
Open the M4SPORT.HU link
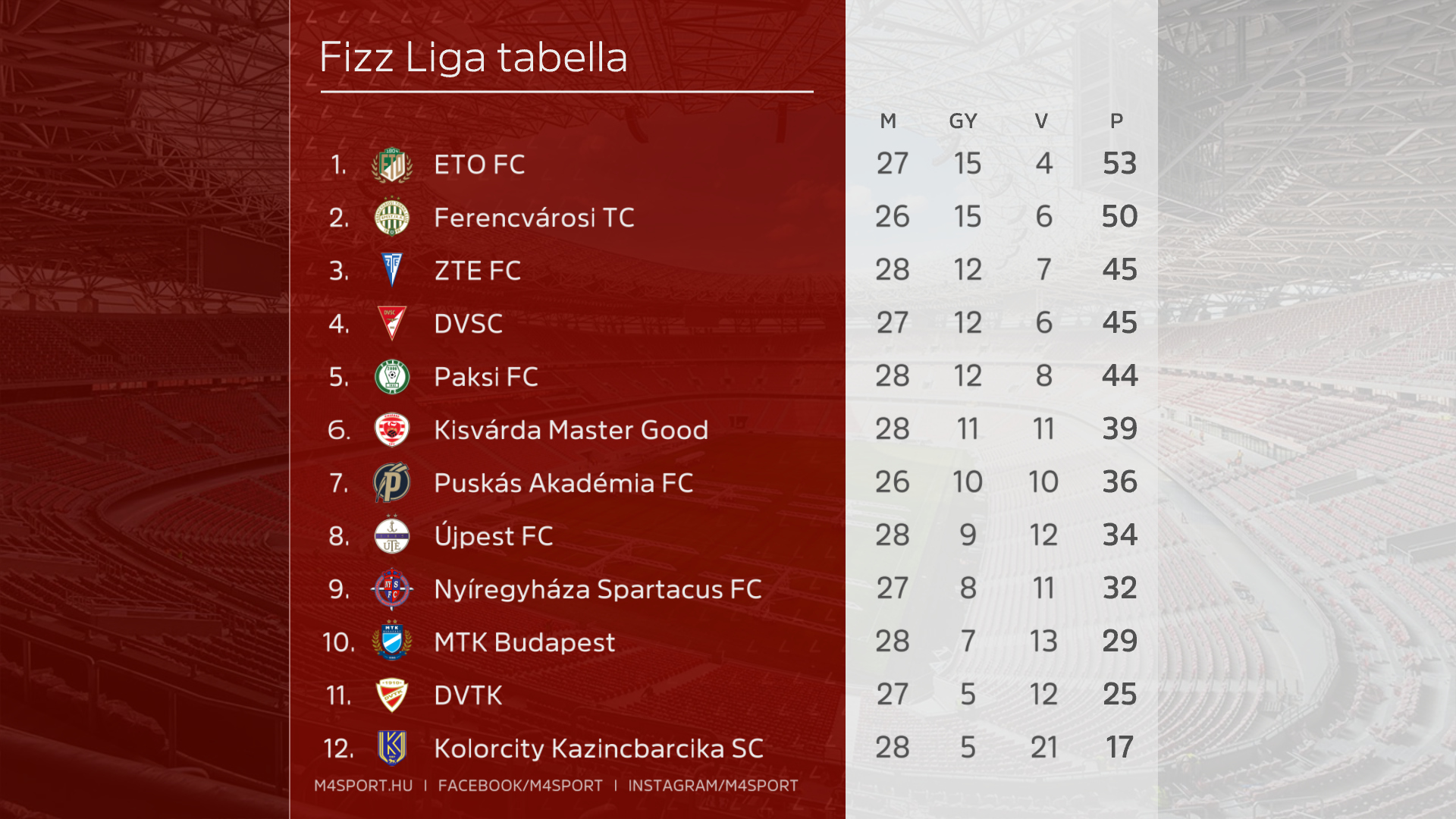363,786
